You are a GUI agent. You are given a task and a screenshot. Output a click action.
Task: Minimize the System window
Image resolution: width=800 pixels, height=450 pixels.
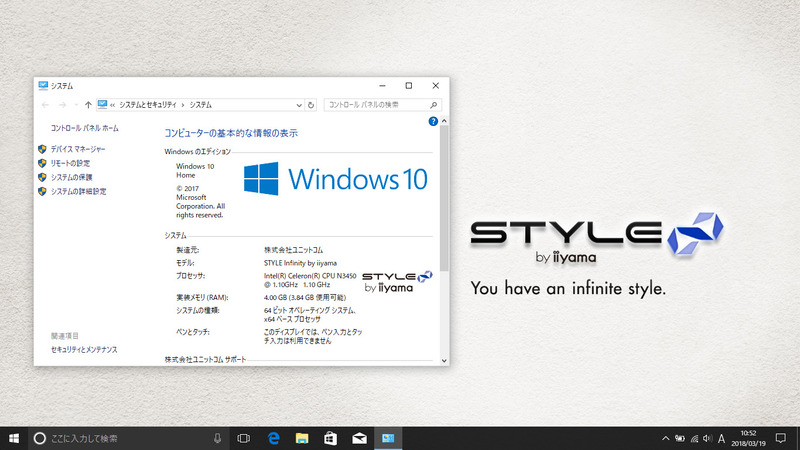click(x=382, y=86)
